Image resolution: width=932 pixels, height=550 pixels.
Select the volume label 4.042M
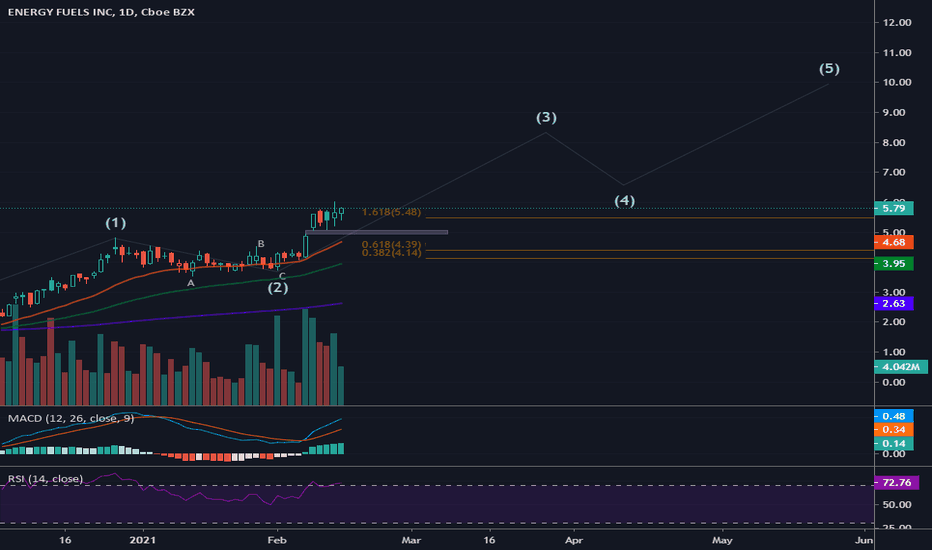coord(900,367)
